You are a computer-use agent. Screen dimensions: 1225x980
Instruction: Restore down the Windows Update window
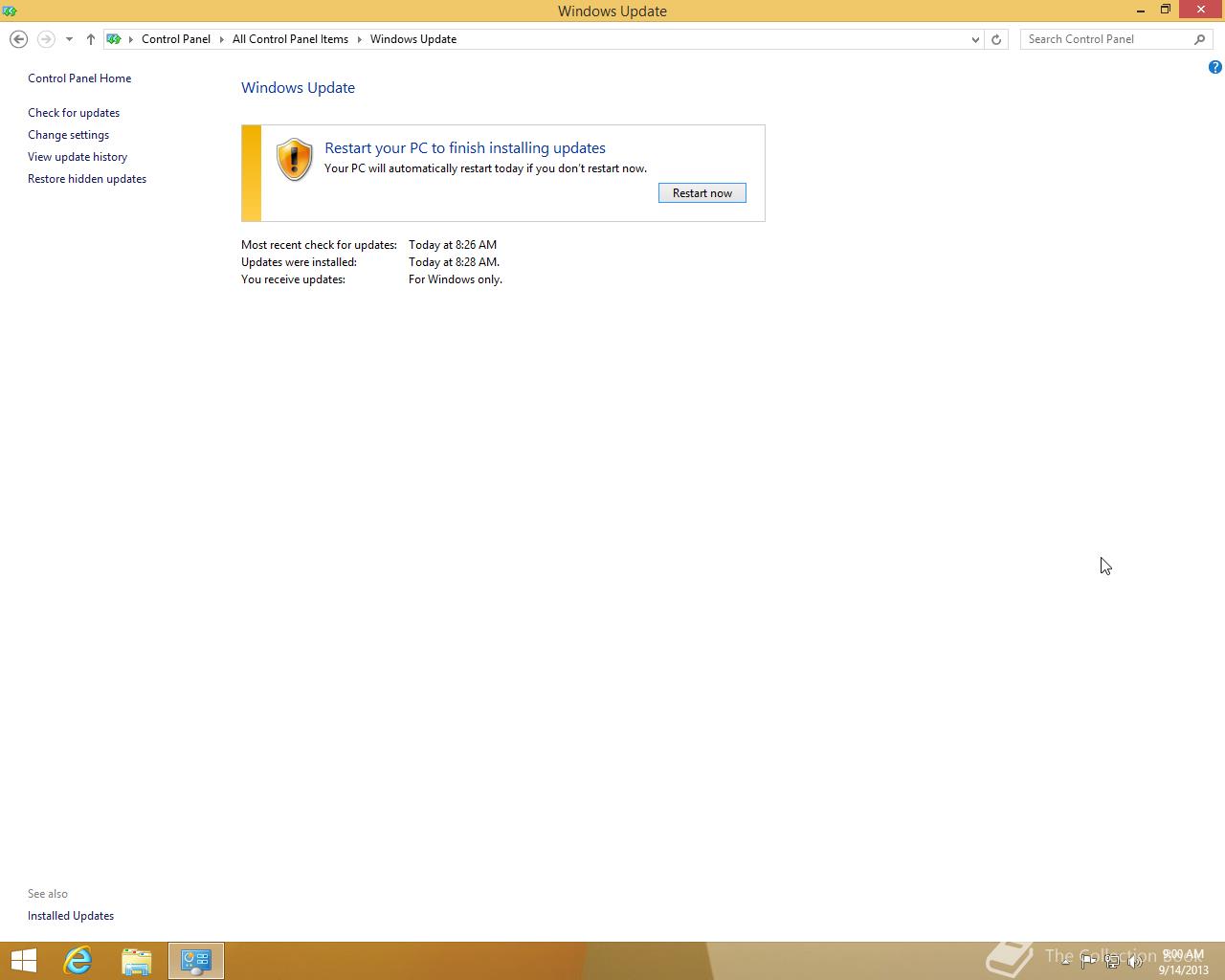[x=1166, y=10]
